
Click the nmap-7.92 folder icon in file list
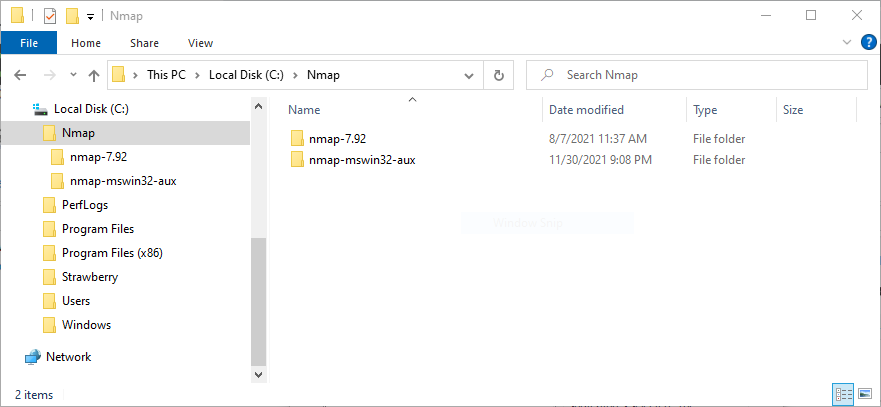pyautogui.click(x=296, y=138)
